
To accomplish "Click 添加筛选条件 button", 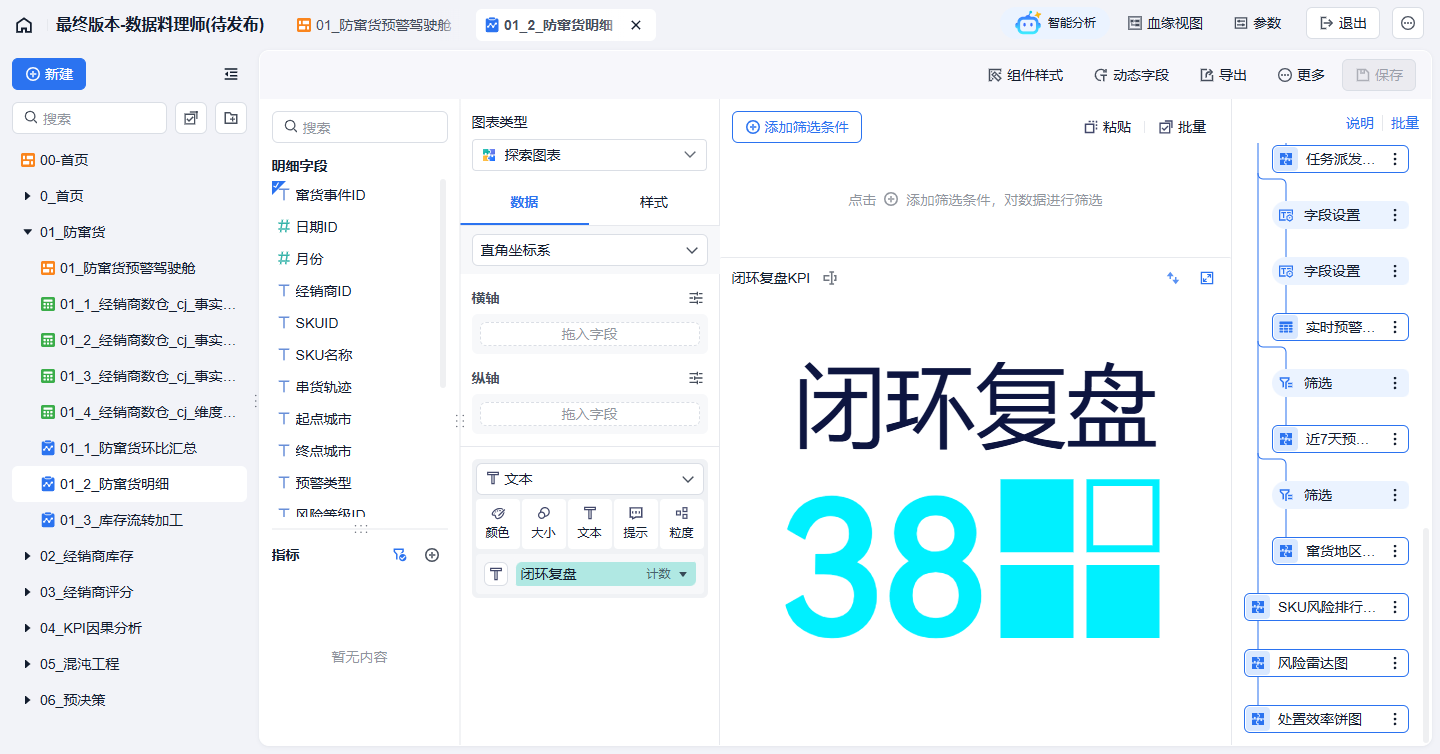I will tap(796, 127).
